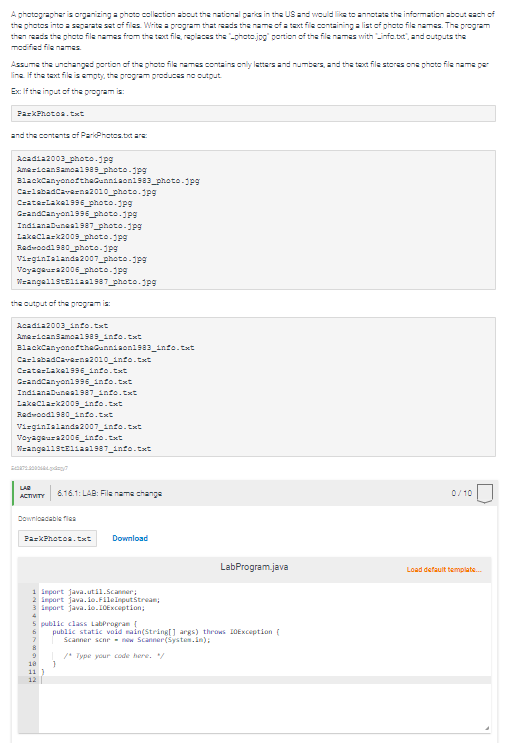Click the editor resize grip at bottom corner

[x=487, y=728]
